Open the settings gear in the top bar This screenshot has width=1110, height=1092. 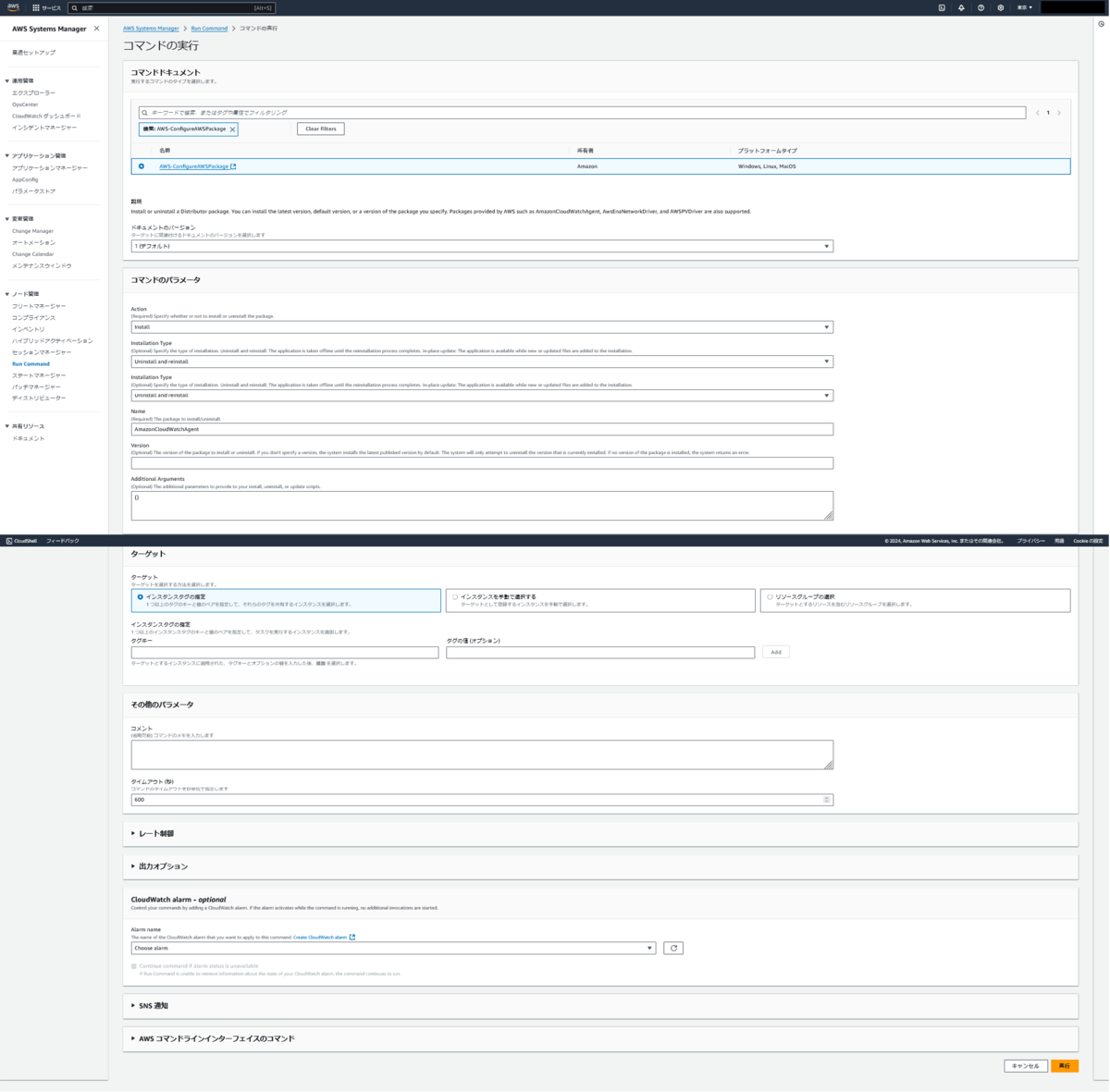pyautogui.click(x=1001, y=6)
